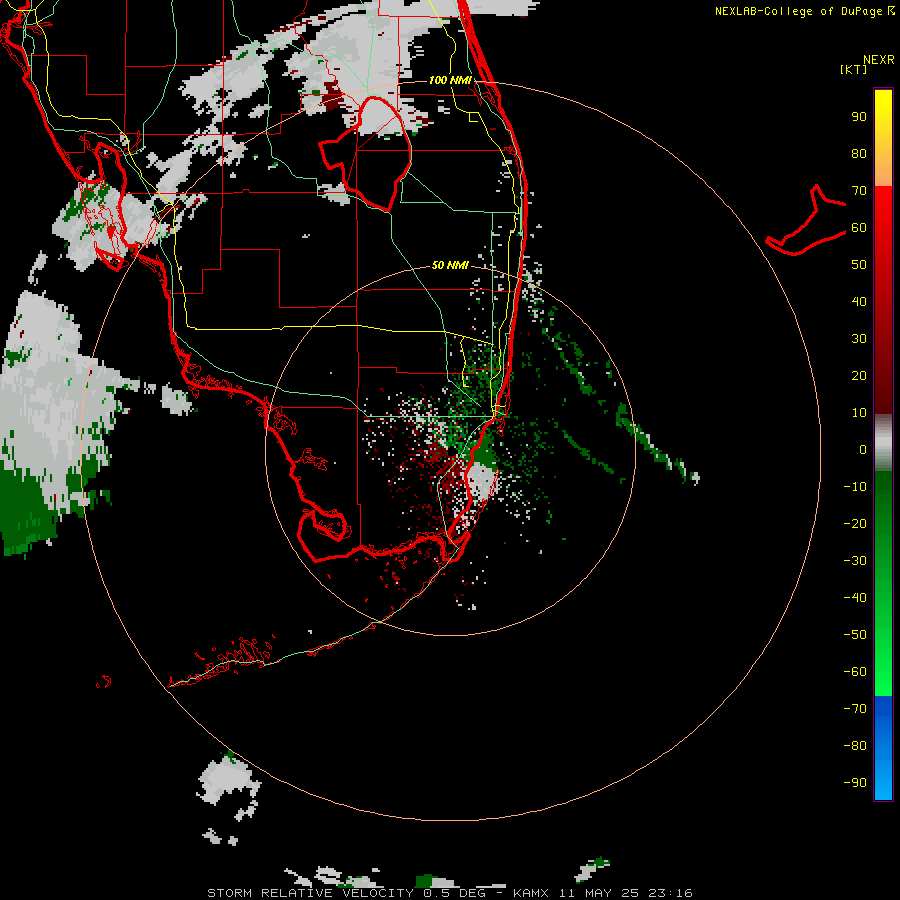900x900 pixels.
Task: Click the 90 knot scale label
Action: tap(859, 117)
